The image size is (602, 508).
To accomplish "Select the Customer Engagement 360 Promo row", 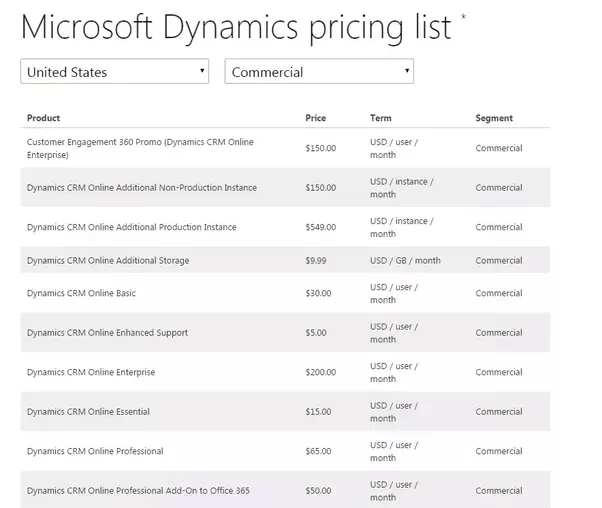I will [x=140, y=149].
